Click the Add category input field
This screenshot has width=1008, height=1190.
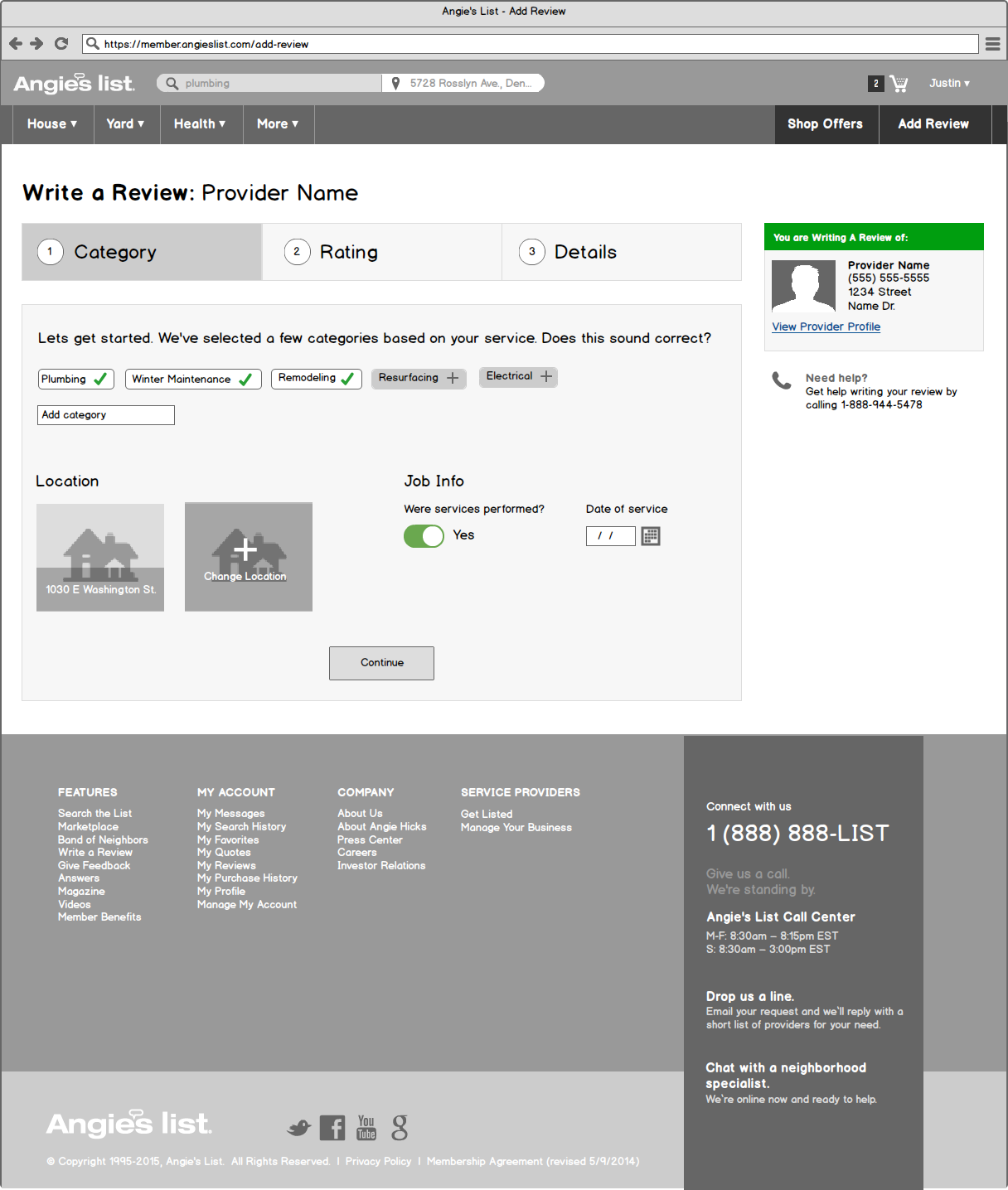click(106, 415)
